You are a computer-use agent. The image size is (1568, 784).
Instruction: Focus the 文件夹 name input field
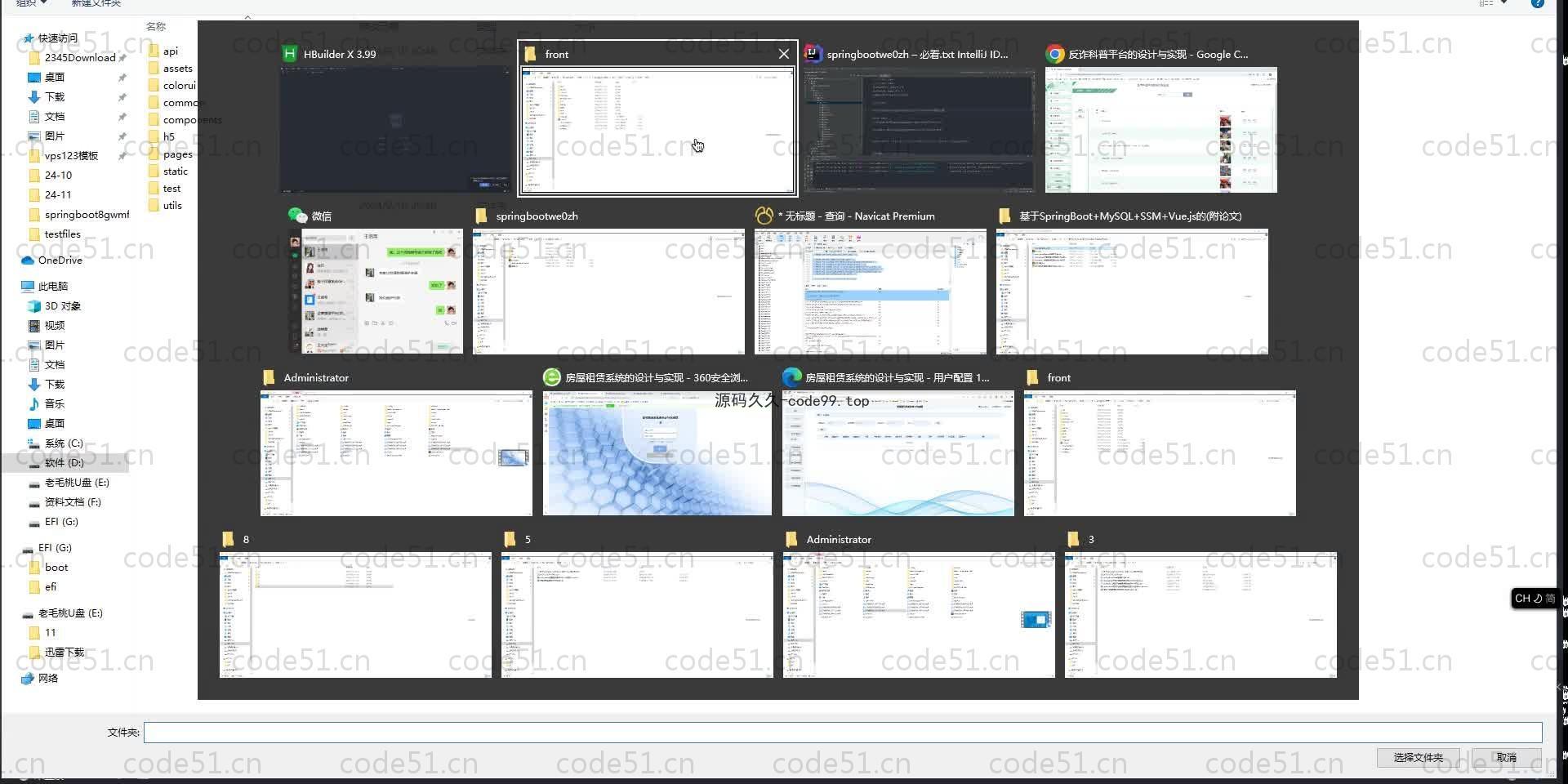(x=843, y=732)
